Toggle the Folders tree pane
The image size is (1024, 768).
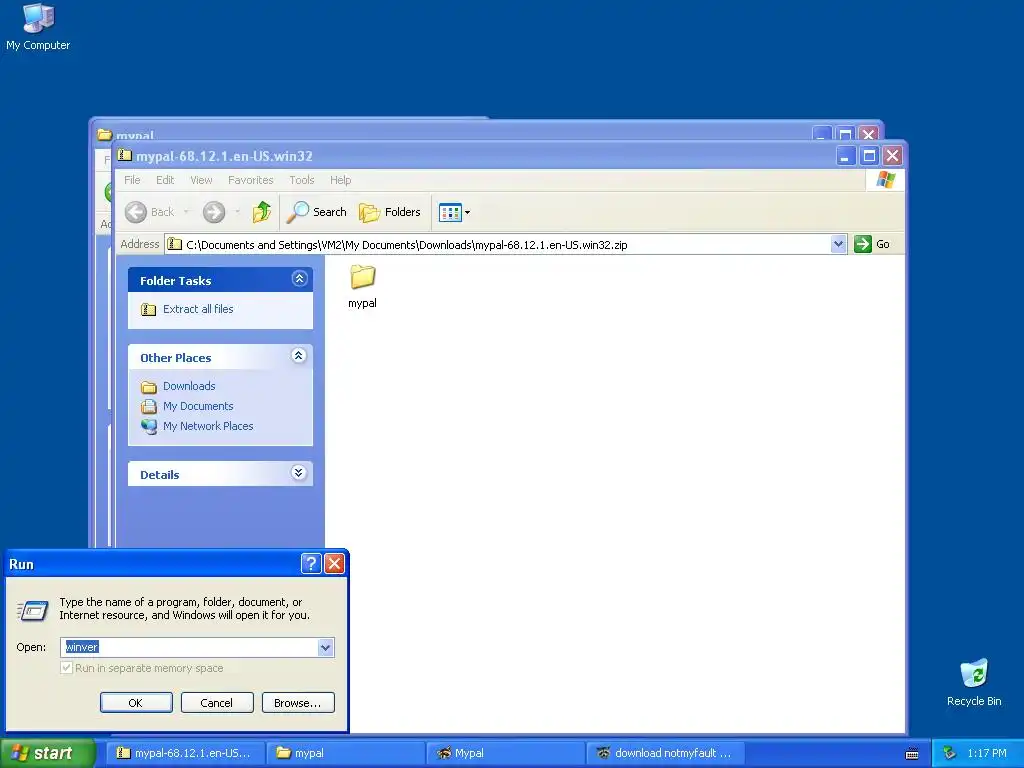(x=390, y=212)
